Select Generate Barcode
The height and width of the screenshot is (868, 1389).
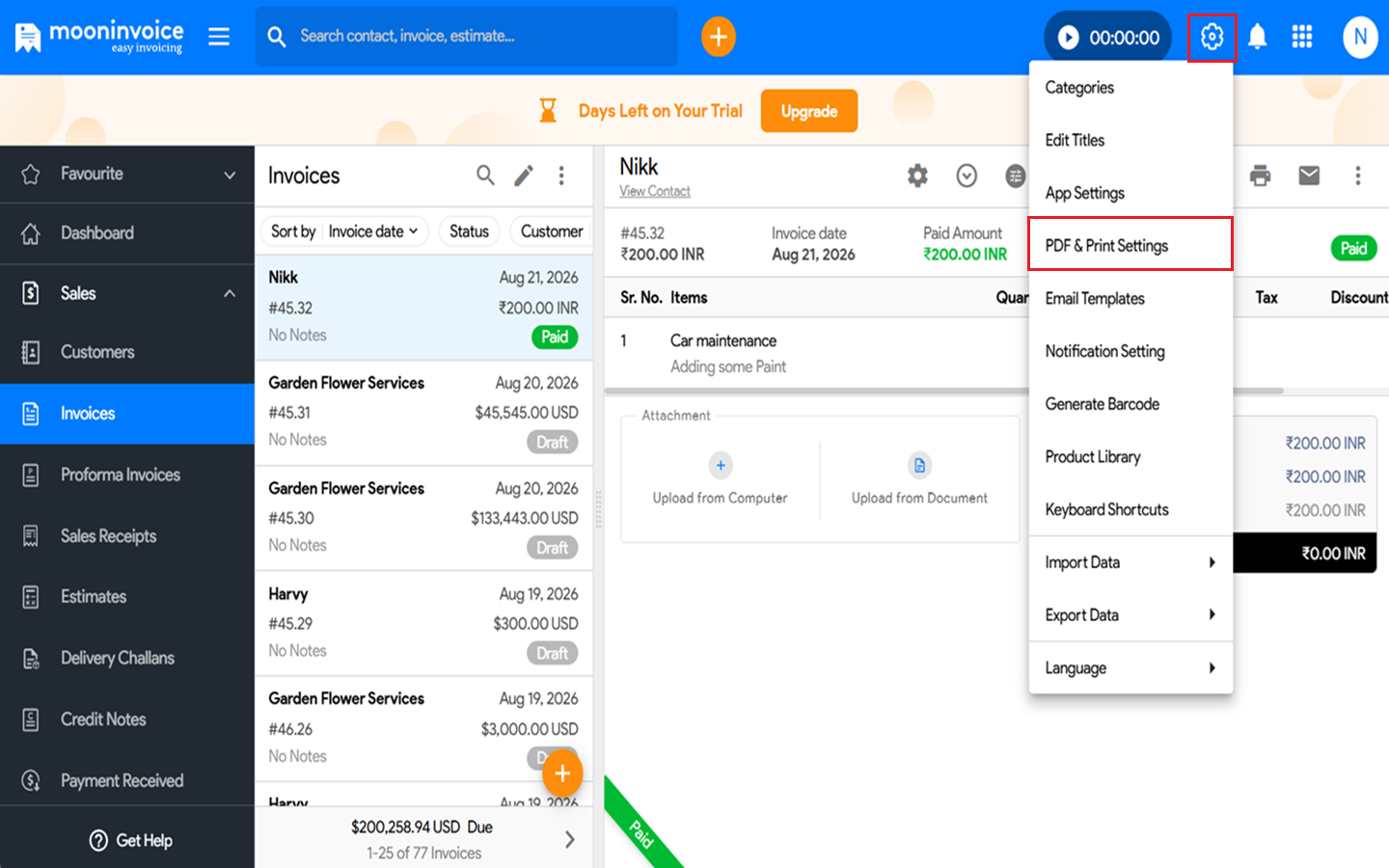[1130, 404]
